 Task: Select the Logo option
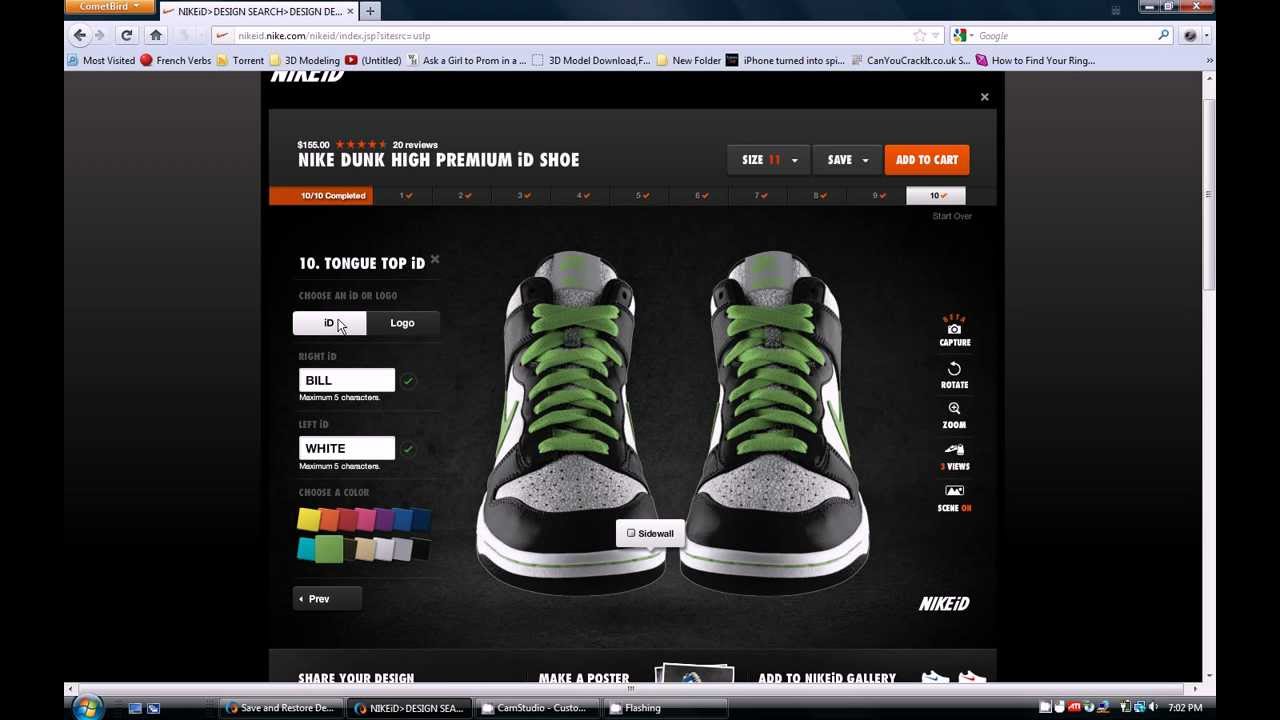point(402,323)
